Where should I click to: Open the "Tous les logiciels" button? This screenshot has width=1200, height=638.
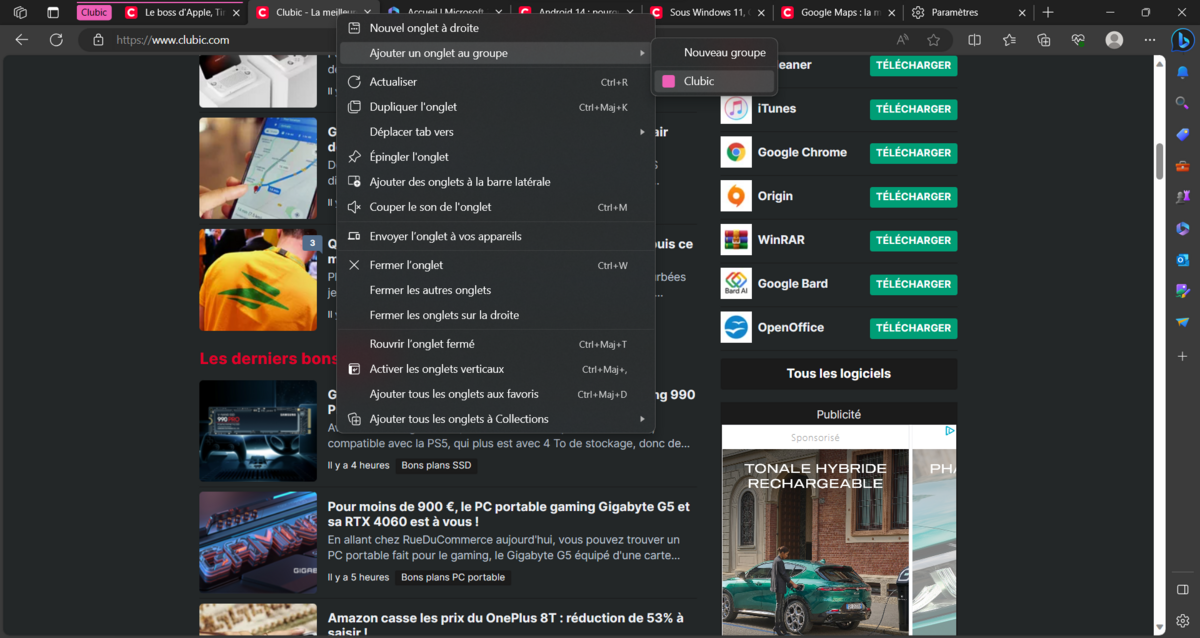click(x=839, y=374)
